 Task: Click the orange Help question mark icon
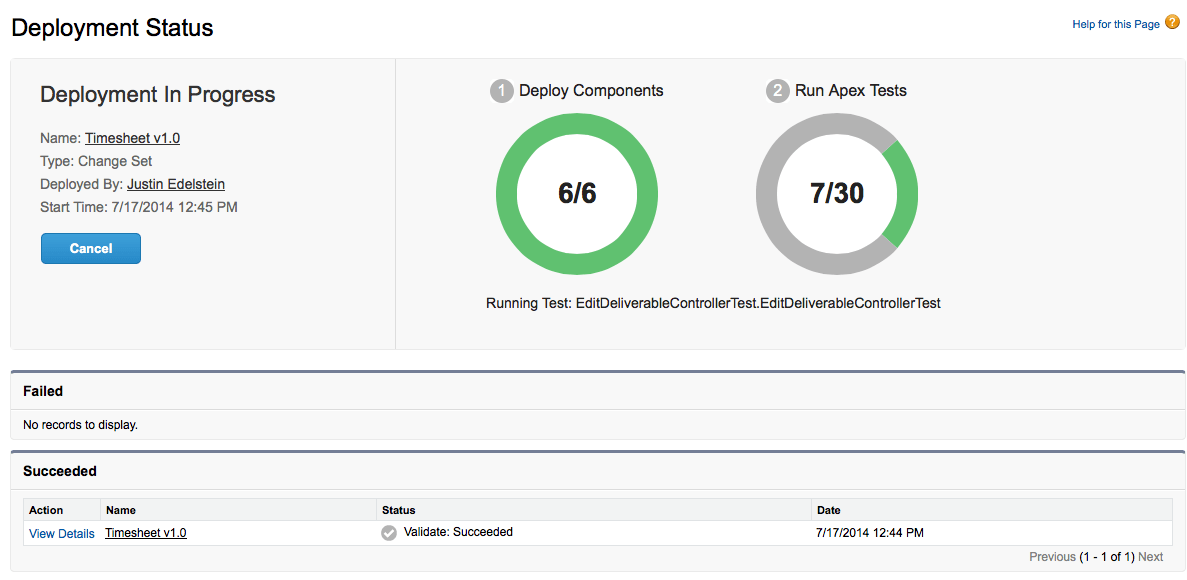[1171, 21]
